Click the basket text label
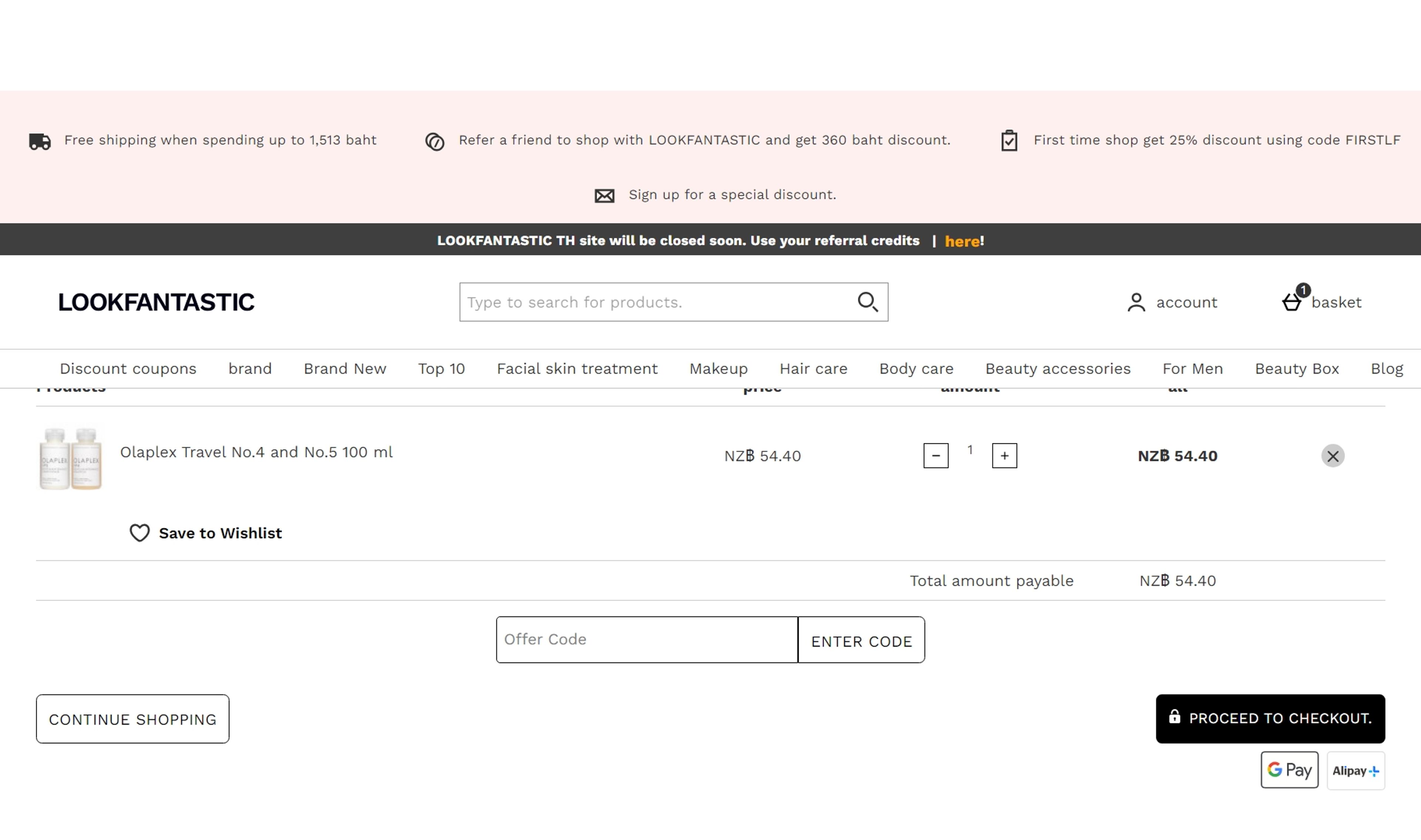Viewport: 1421px width, 840px height. (x=1336, y=302)
